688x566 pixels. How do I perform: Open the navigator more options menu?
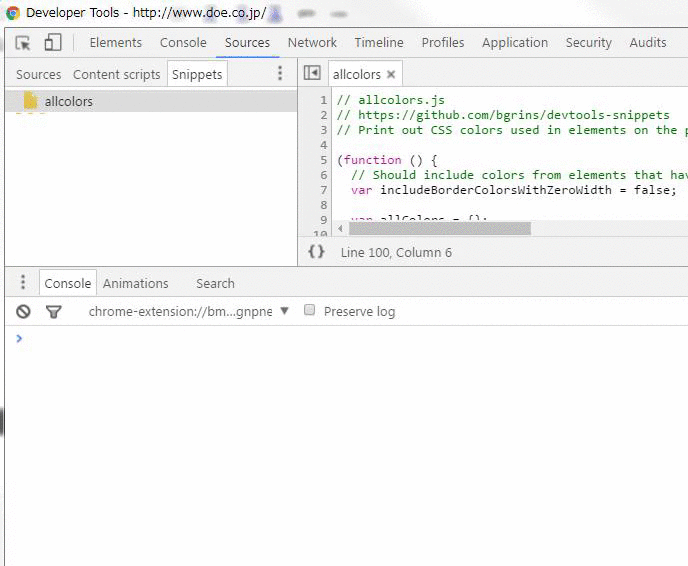[x=280, y=73]
